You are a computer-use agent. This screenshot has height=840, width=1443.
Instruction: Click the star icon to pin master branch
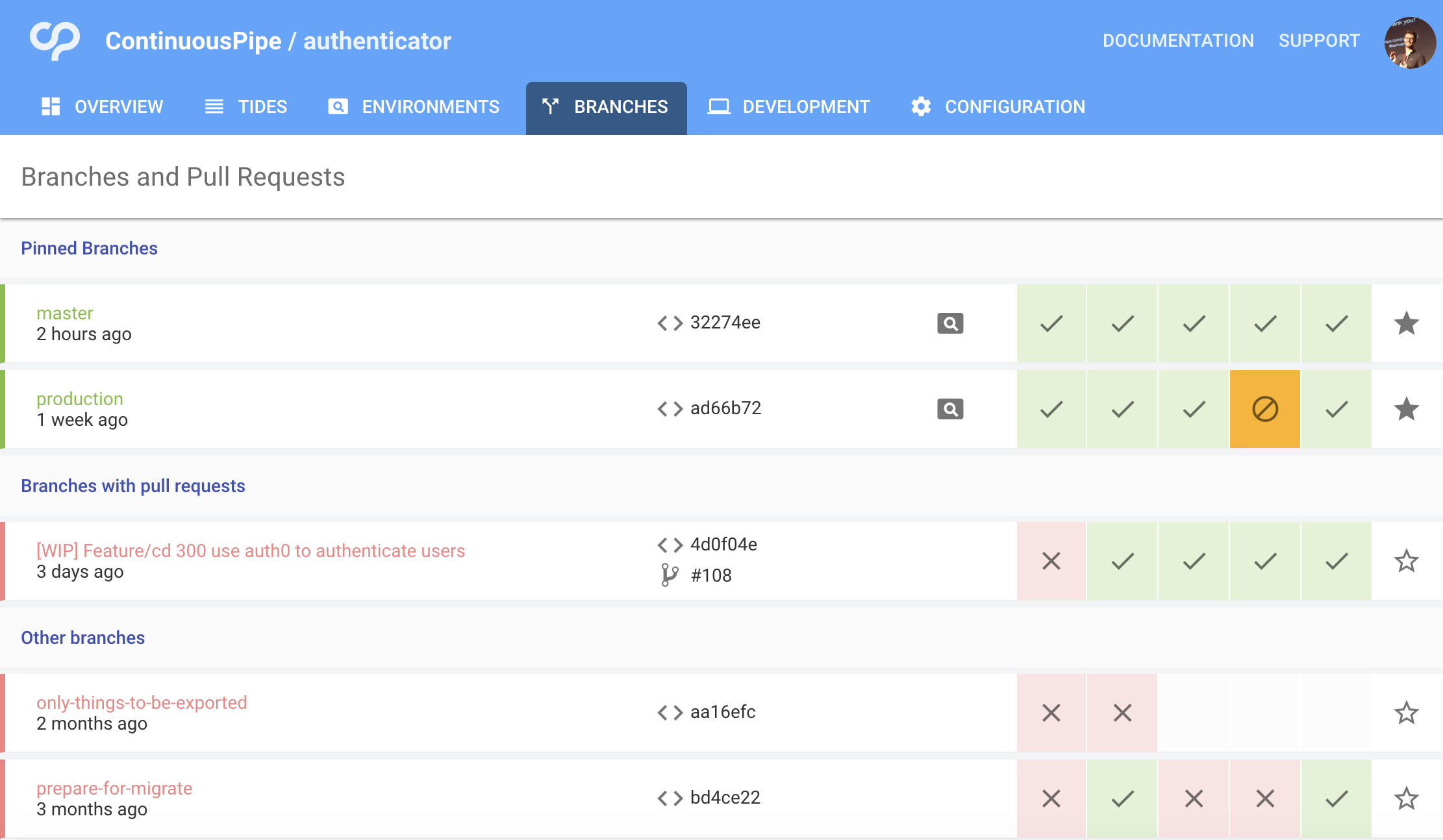(1407, 322)
